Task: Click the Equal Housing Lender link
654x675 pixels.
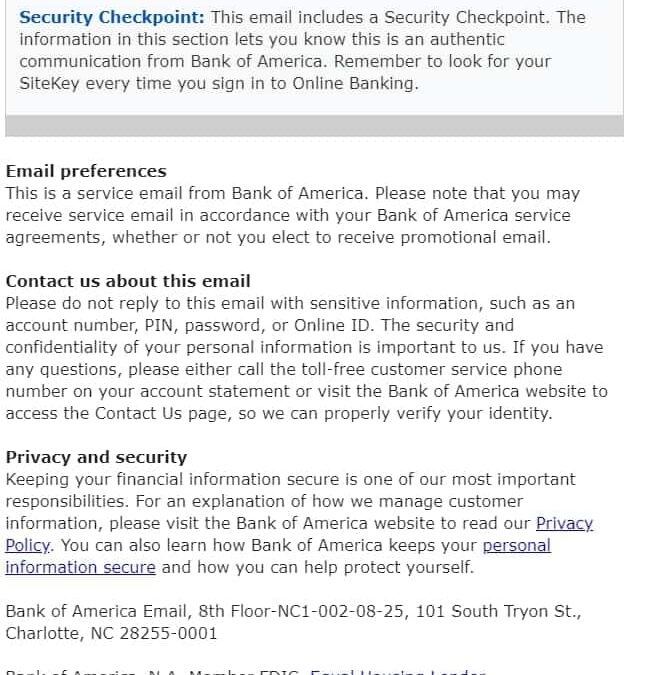Action: click(397, 671)
